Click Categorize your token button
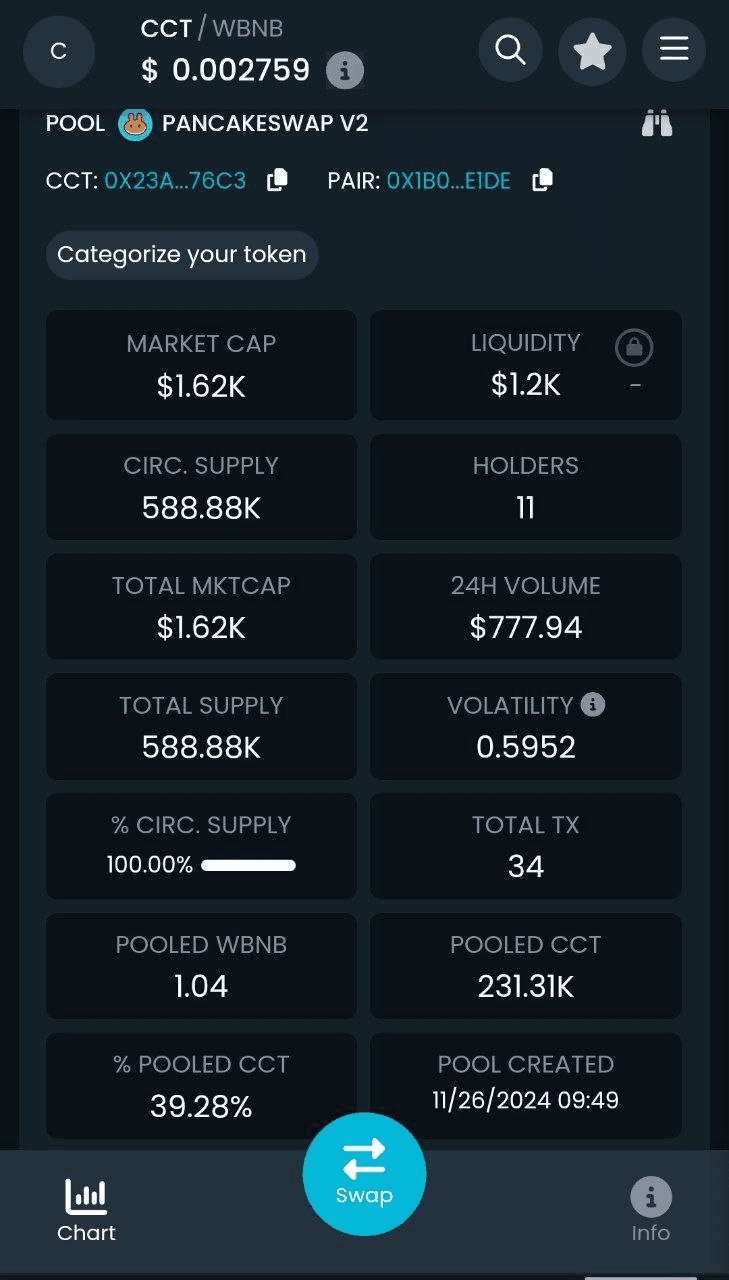 (182, 255)
